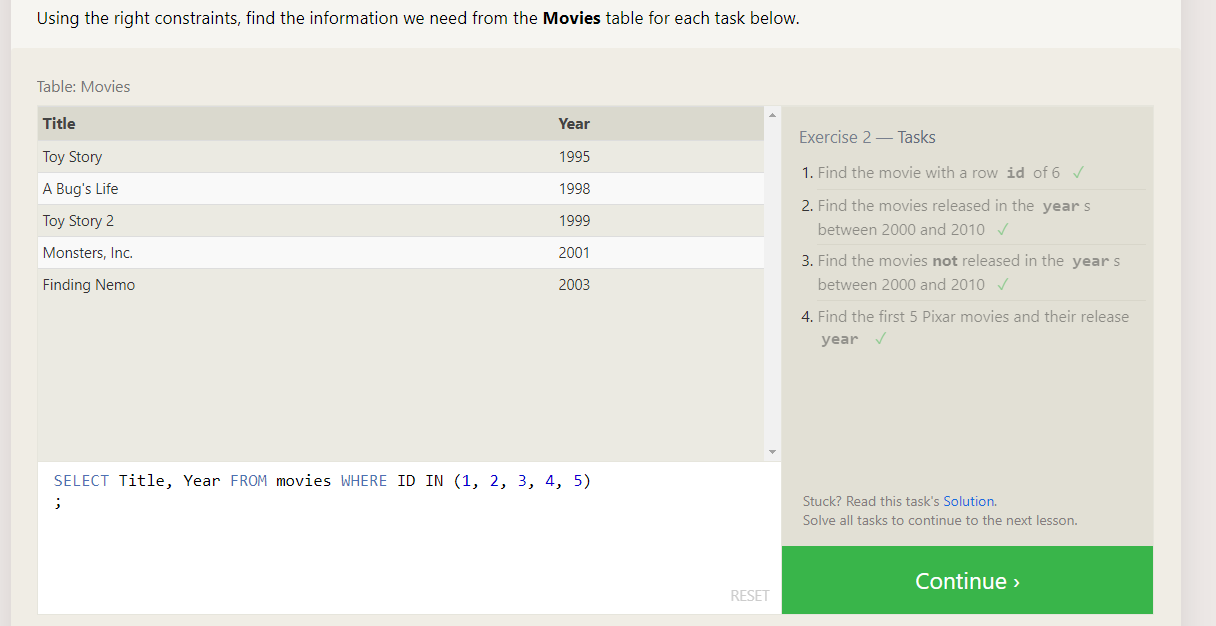Click the results table scroll up arrow
This screenshot has width=1216, height=626.
771,115
